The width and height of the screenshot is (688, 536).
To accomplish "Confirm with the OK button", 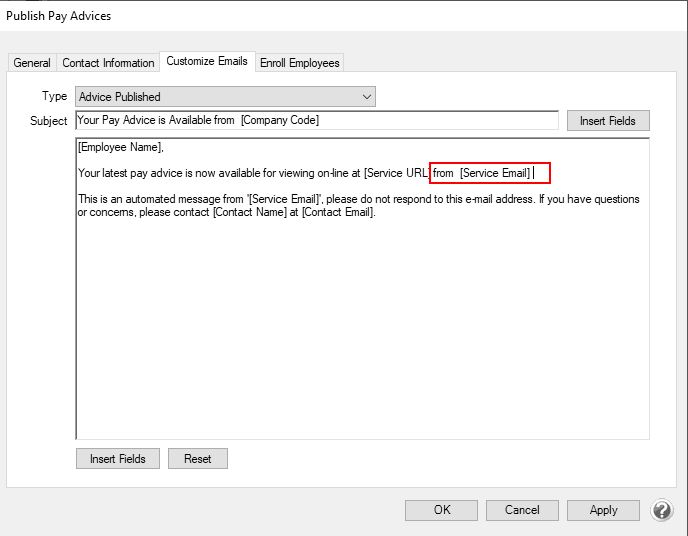I will 442,510.
